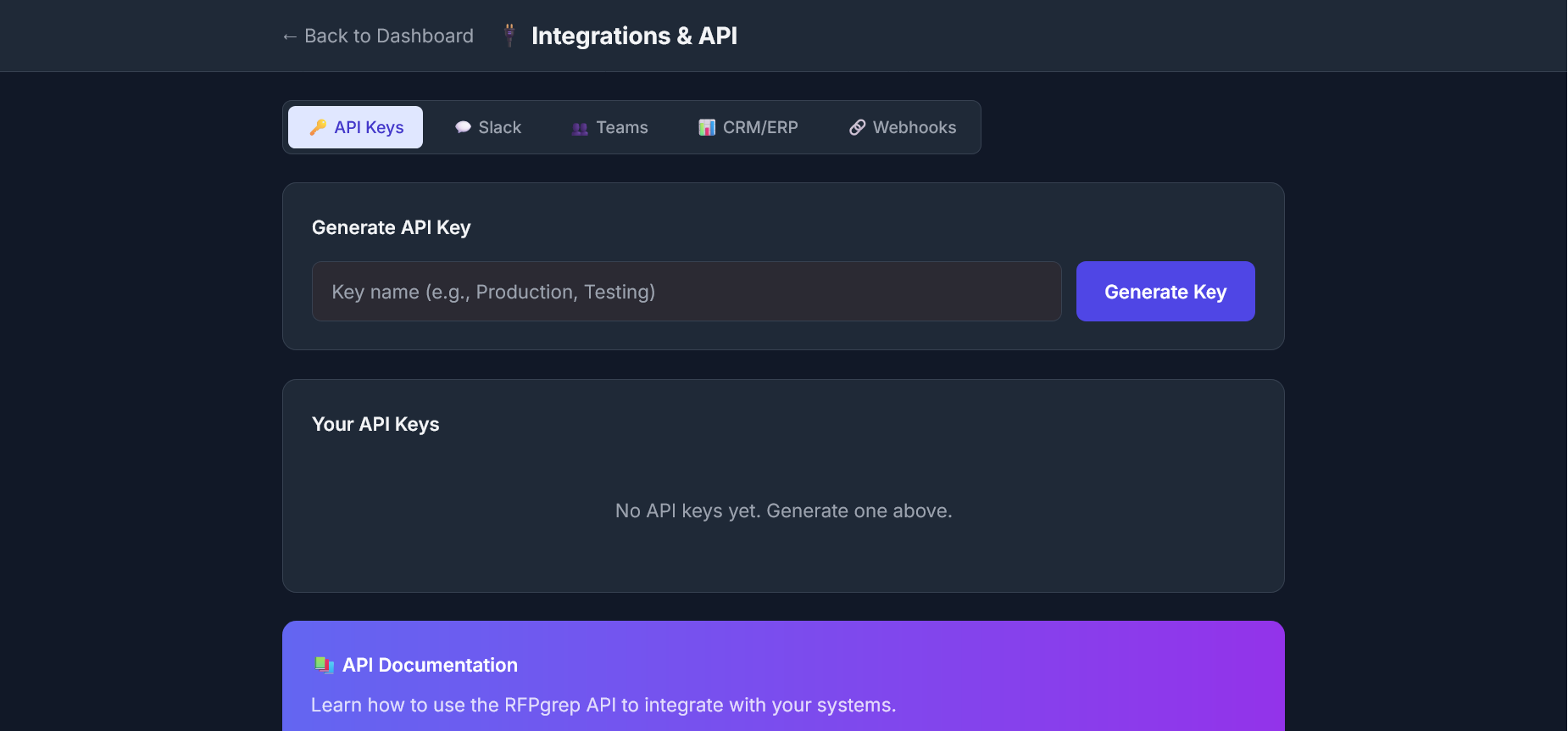Click the people icon beside Teams
The image size is (1568, 731).
[x=580, y=128]
